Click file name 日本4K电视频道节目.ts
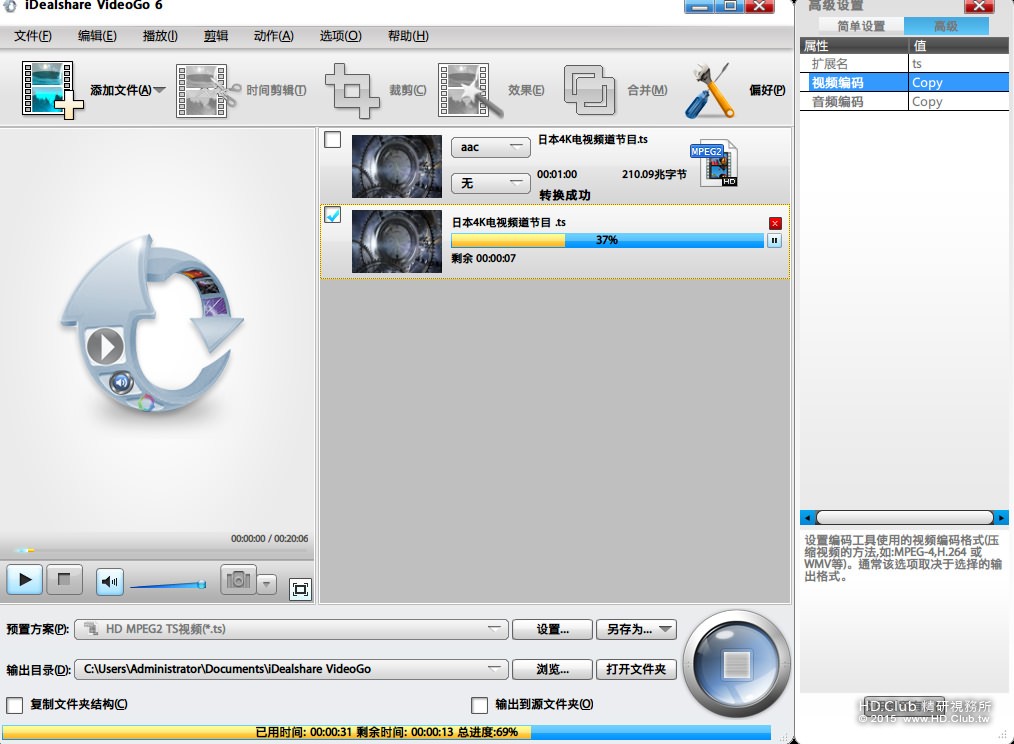The image size is (1014, 744). click(592, 140)
